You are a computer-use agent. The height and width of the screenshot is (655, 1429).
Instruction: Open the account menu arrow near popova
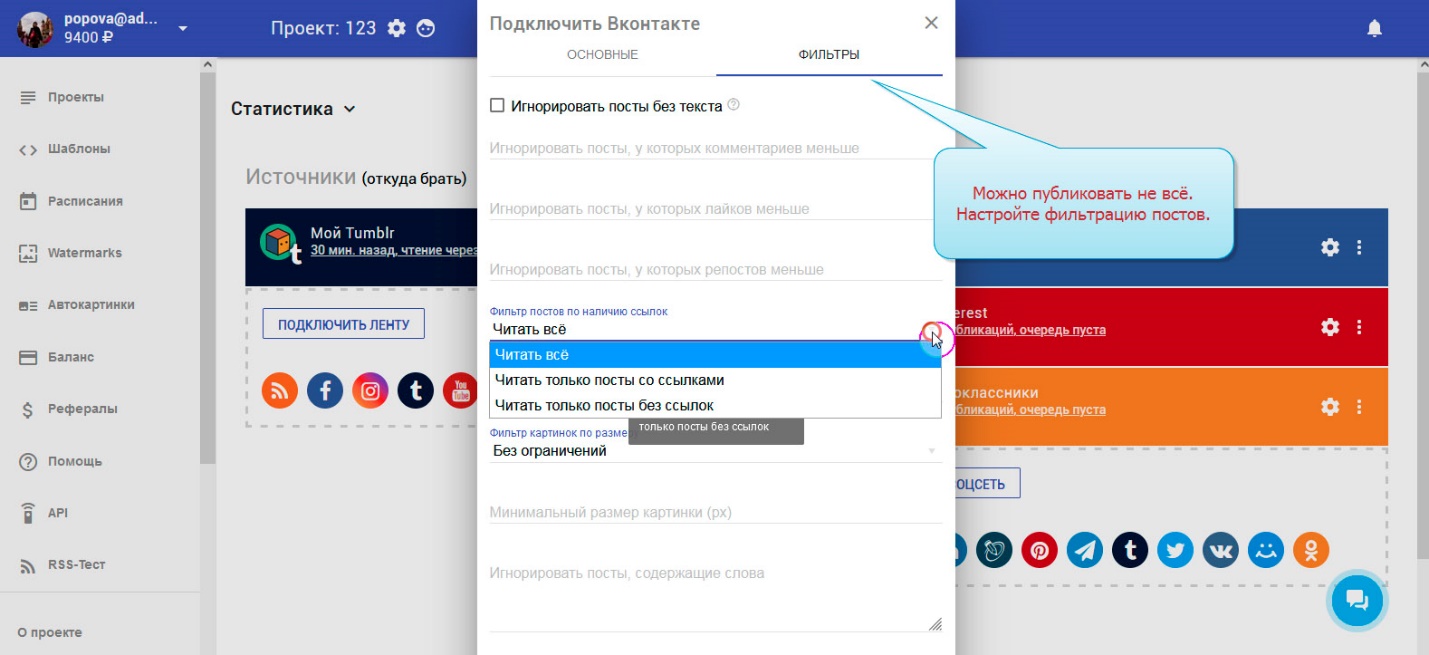coord(183,28)
